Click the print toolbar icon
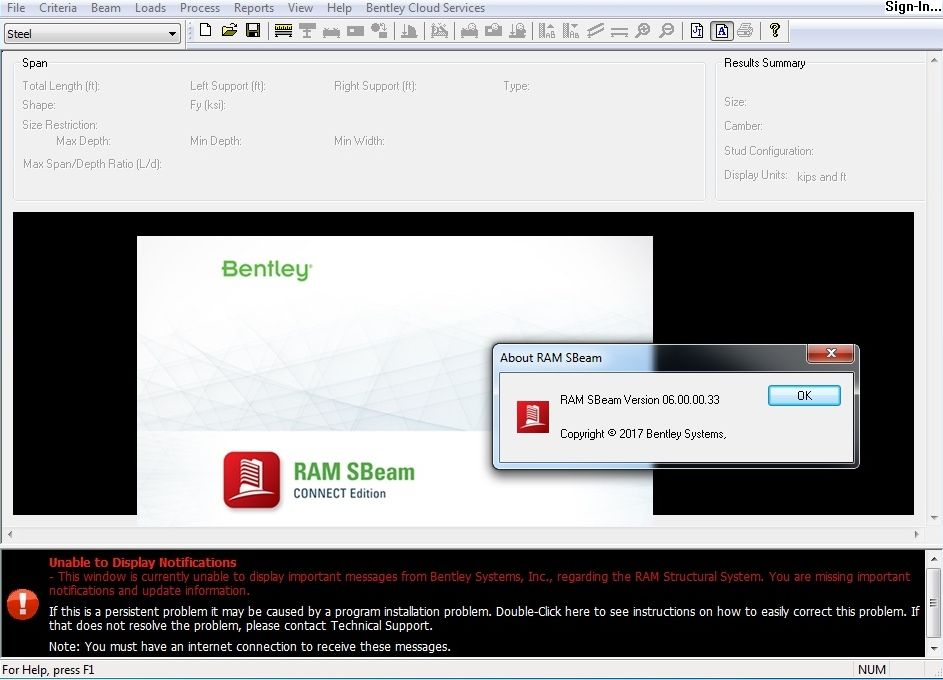The height and width of the screenshot is (680, 943). [x=745, y=31]
